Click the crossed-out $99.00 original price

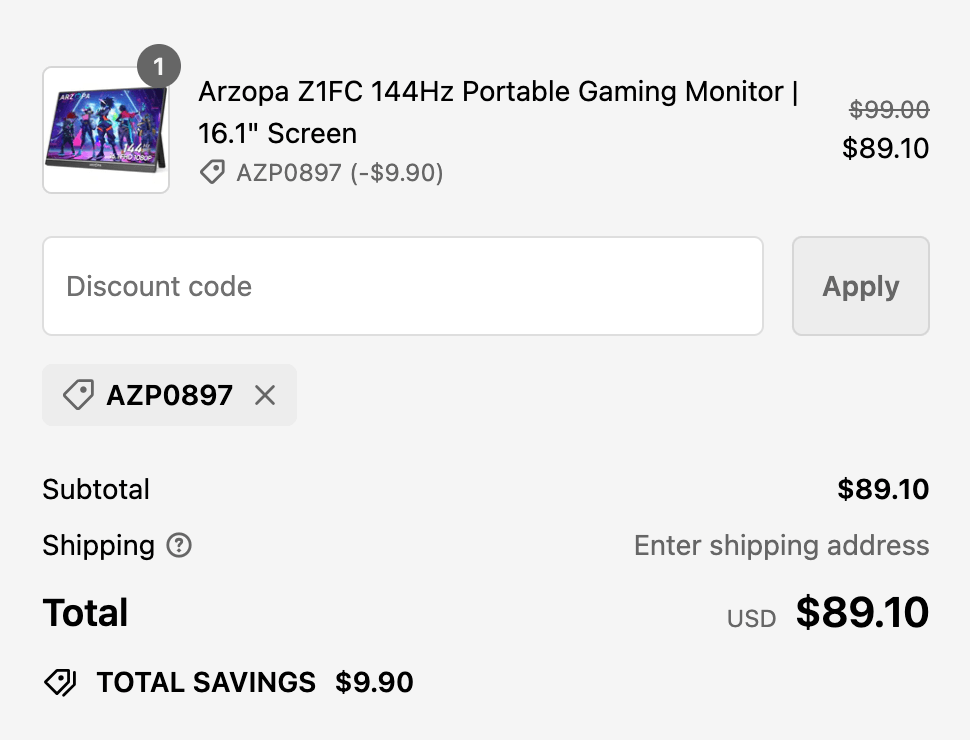click(888, 111)
